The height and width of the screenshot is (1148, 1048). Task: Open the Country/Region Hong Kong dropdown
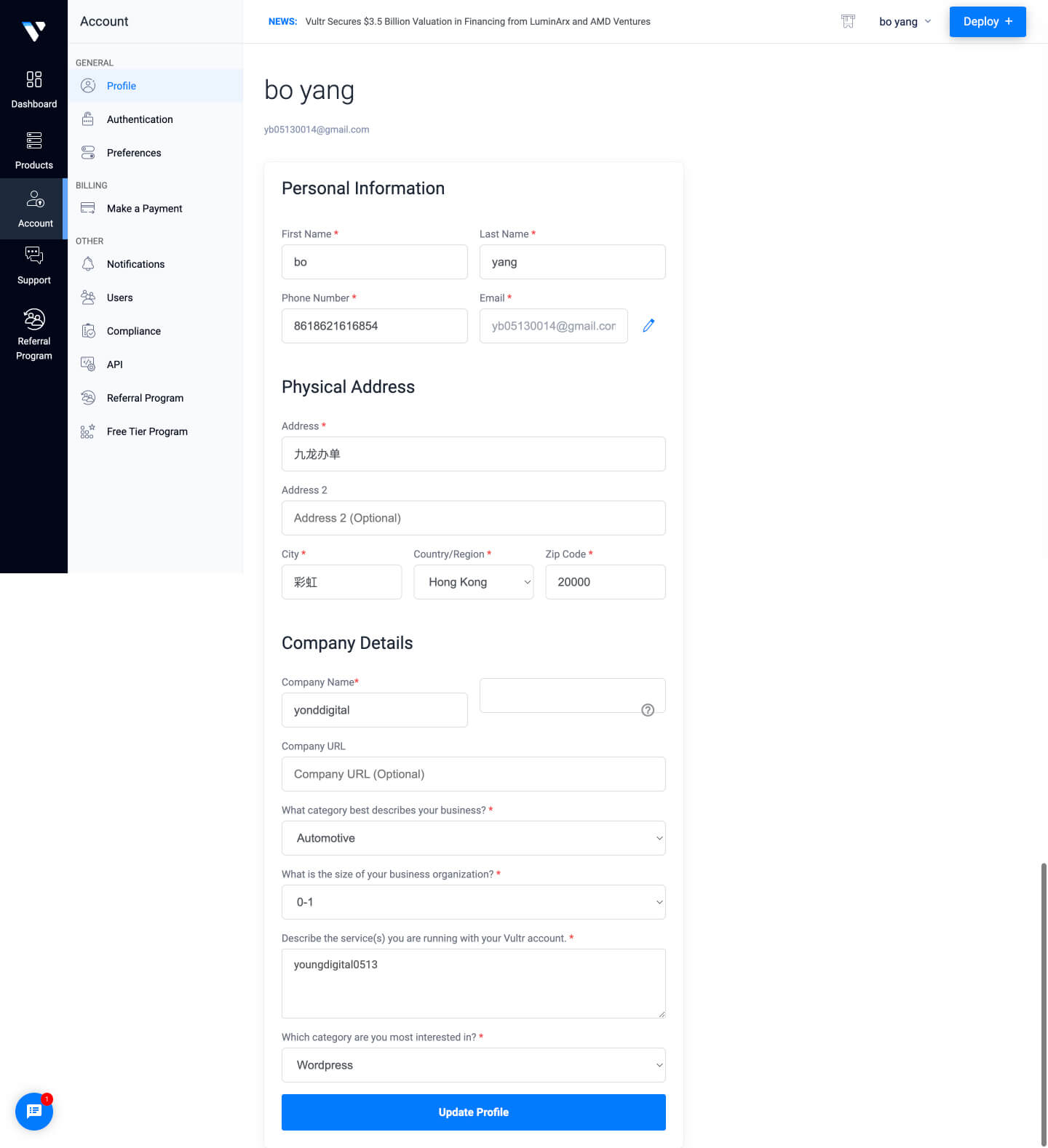tap(473, 582)
